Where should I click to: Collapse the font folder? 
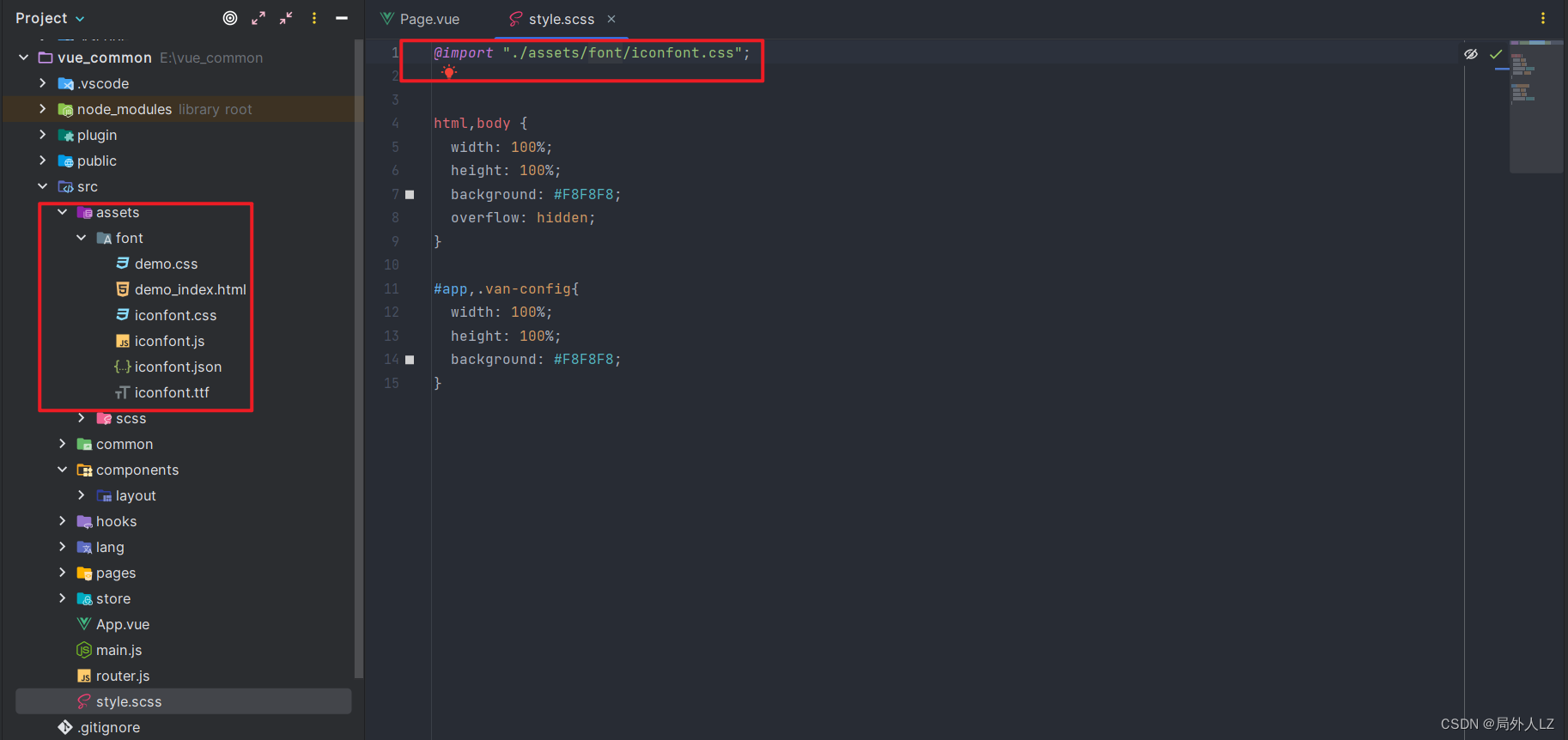pyautogui.click(x=82, y=238)
